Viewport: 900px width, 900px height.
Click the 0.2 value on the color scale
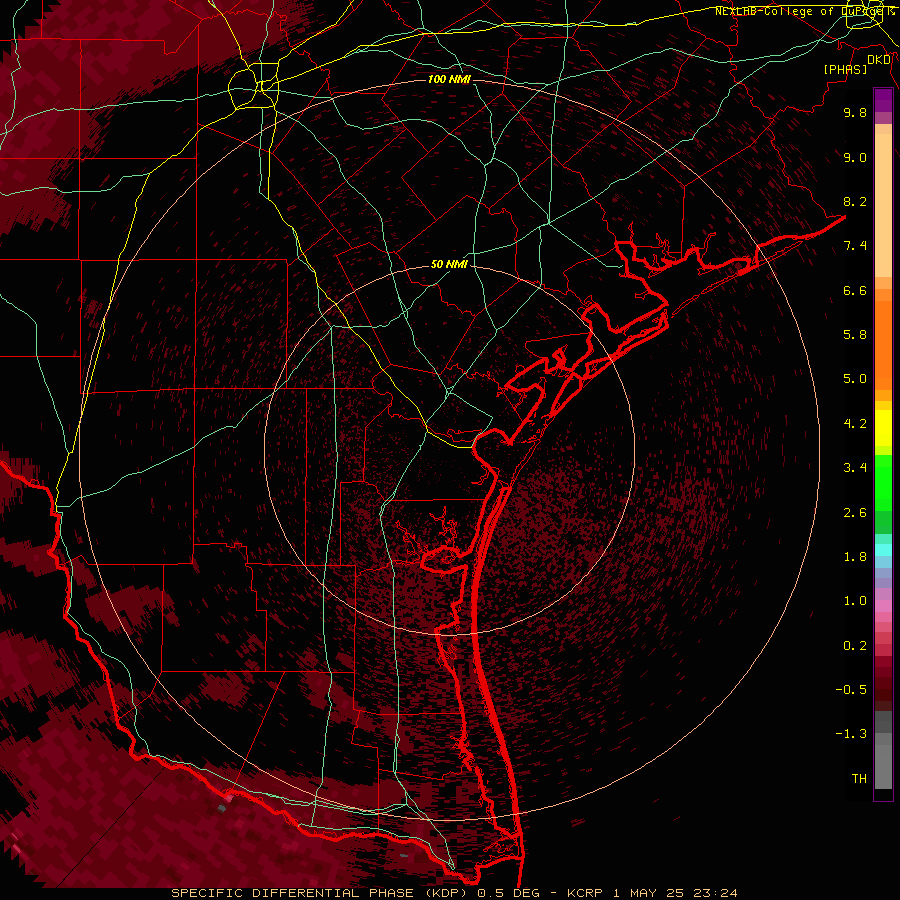point(855,646)
